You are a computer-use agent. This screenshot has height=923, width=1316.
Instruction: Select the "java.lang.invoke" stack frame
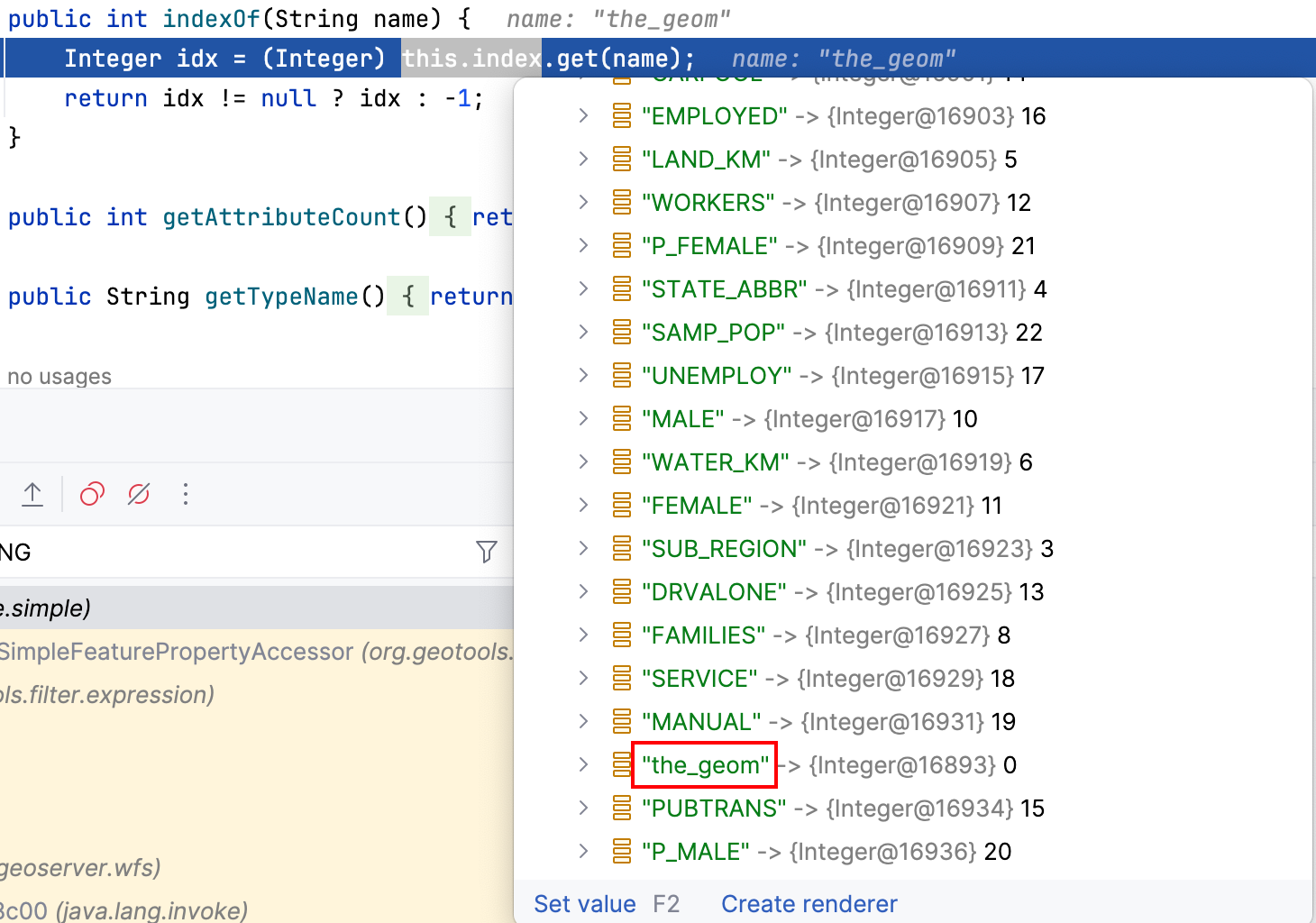257,909
